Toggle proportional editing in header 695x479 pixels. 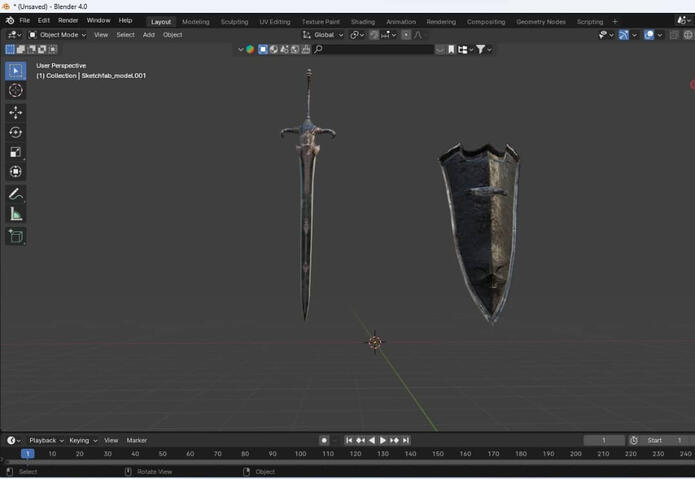click(406, 35)
